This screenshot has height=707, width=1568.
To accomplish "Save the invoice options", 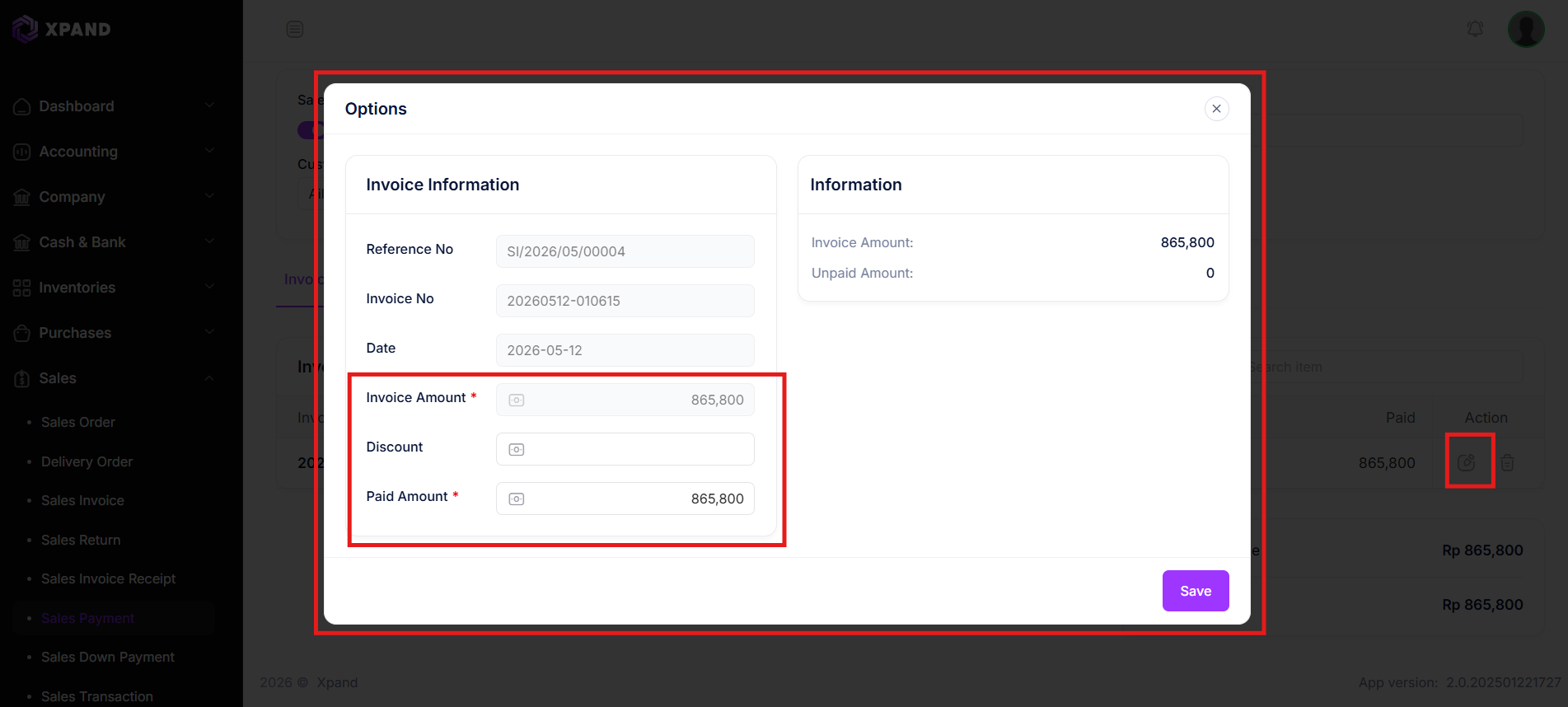I will coord(1196,591).
